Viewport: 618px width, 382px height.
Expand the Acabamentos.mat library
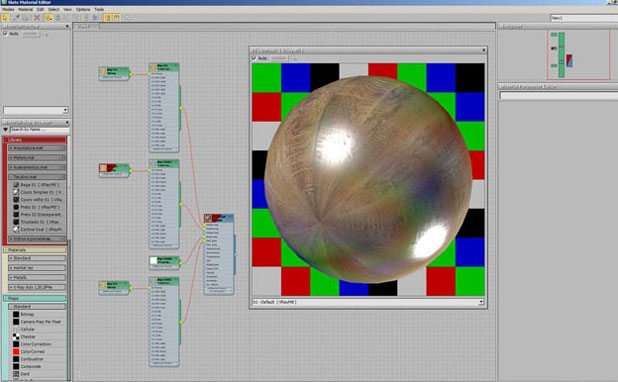pos(37,167)
